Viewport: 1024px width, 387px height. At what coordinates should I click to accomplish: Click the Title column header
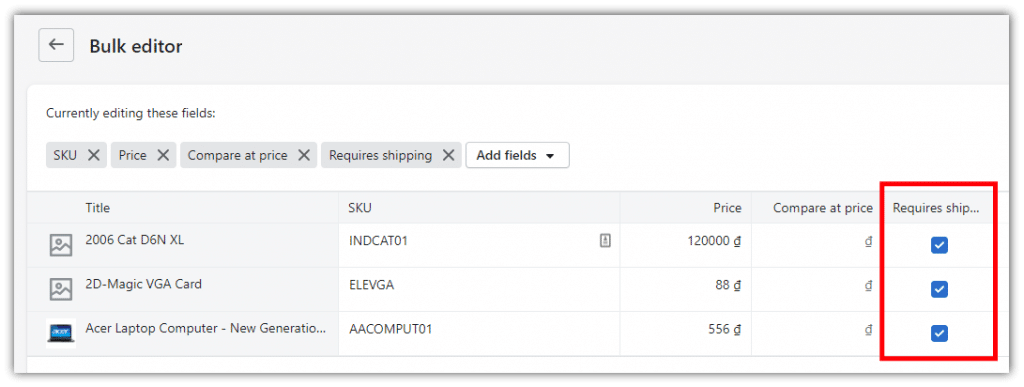pos(97,208)
